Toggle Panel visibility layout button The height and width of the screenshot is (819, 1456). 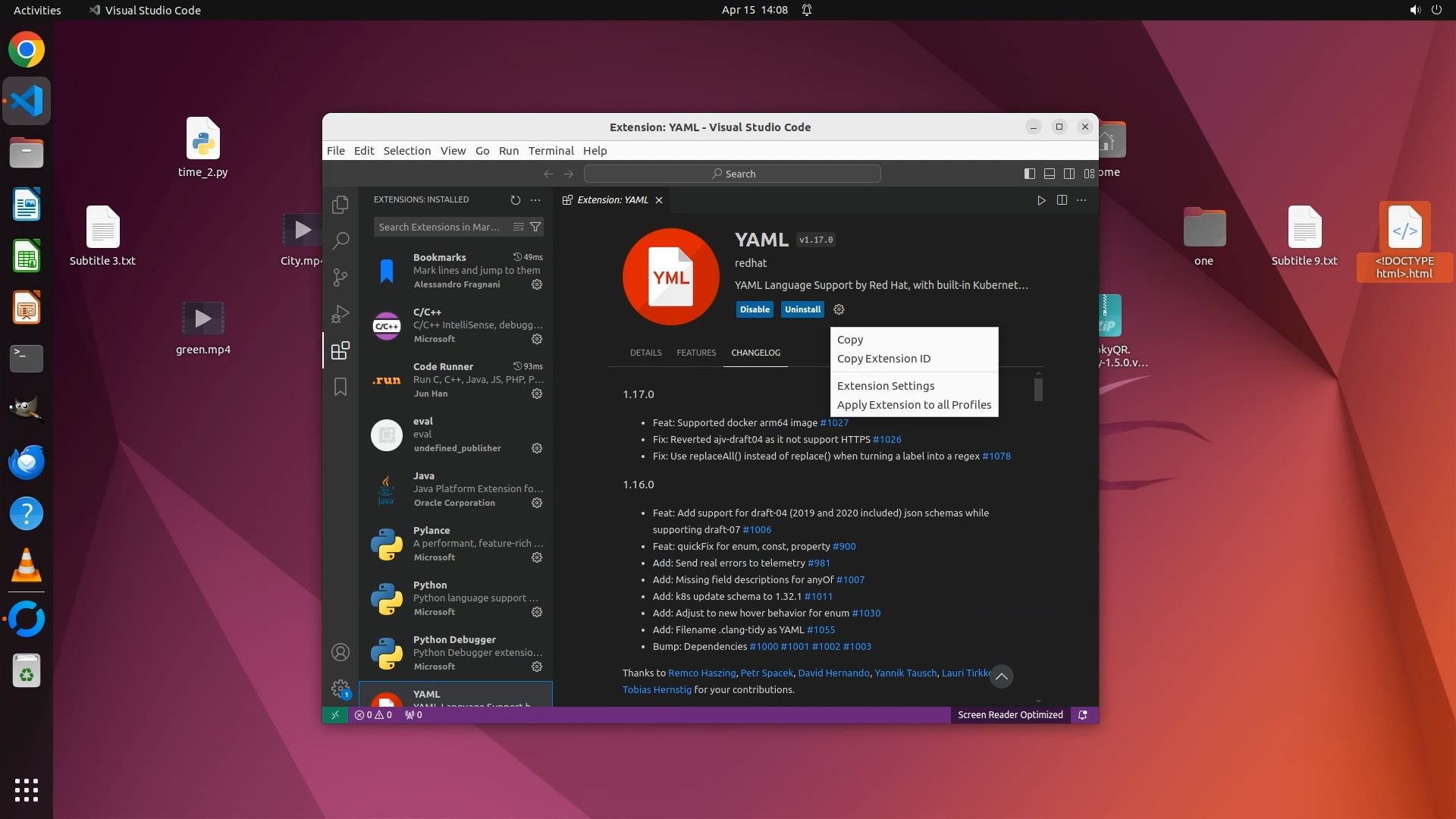pos(1050,174)
